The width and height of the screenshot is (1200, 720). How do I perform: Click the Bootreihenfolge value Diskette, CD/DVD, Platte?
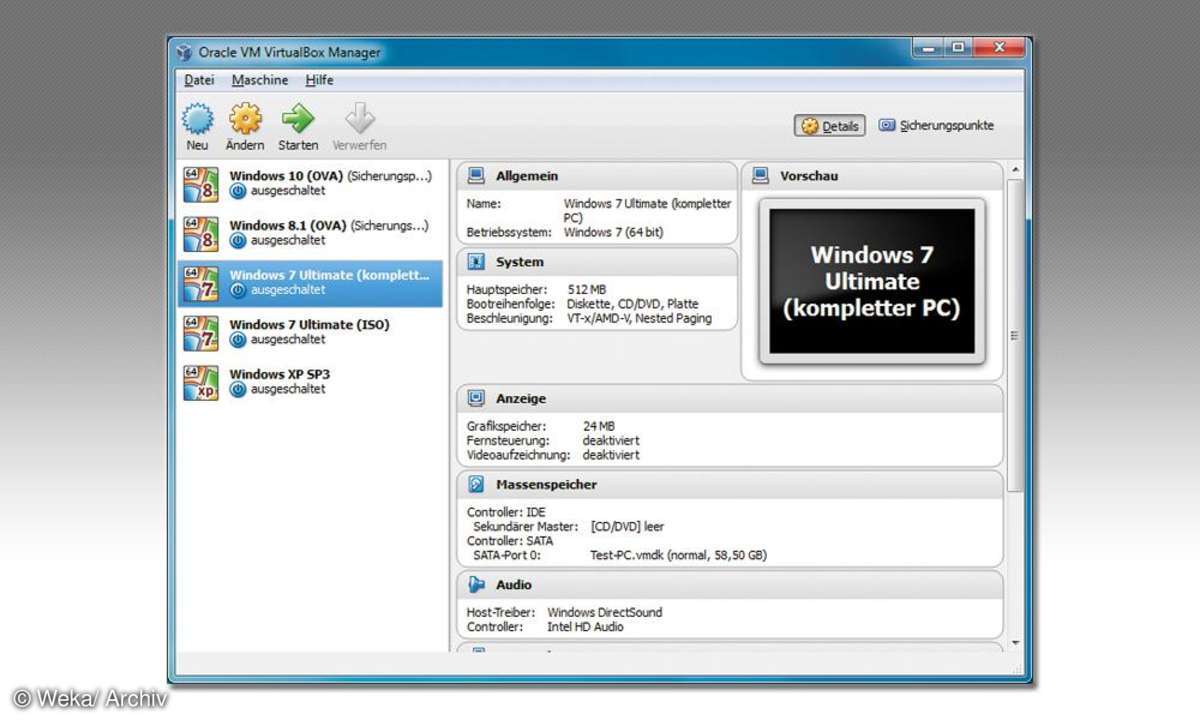click(x=633, y=304)
